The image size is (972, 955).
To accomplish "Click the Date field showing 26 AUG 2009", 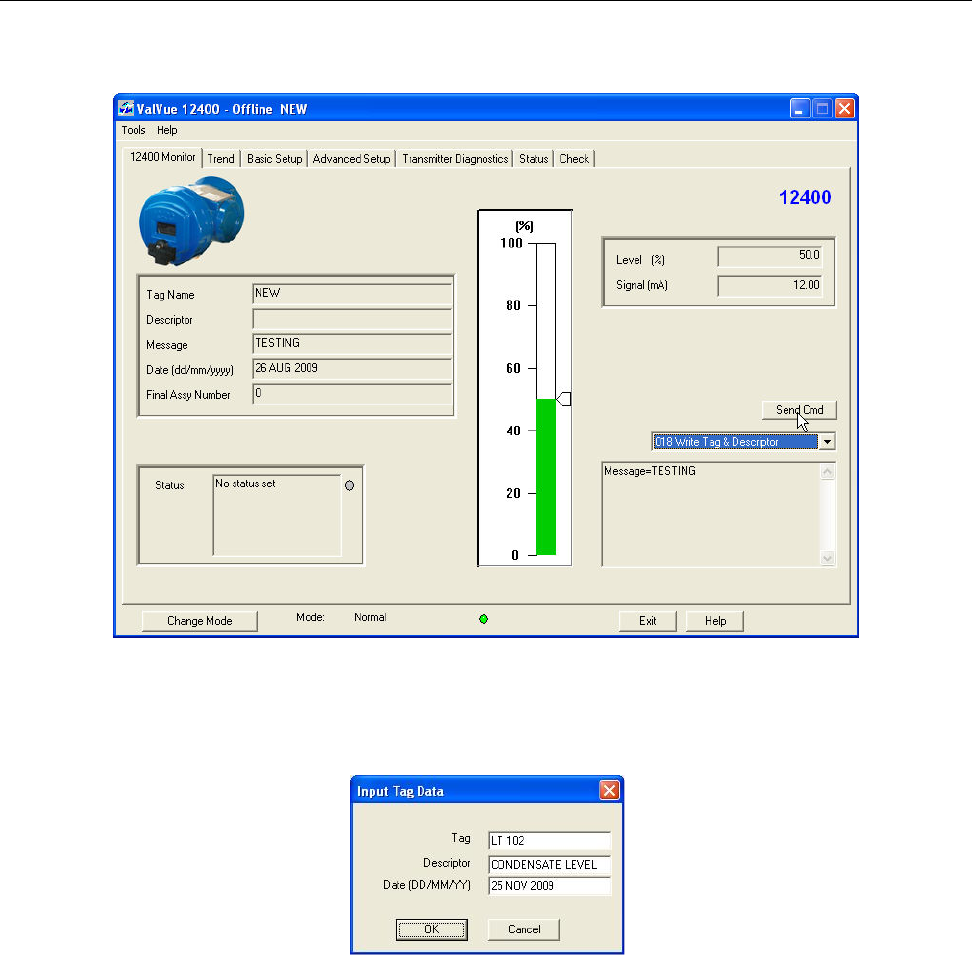I will (x=352, y=368).
